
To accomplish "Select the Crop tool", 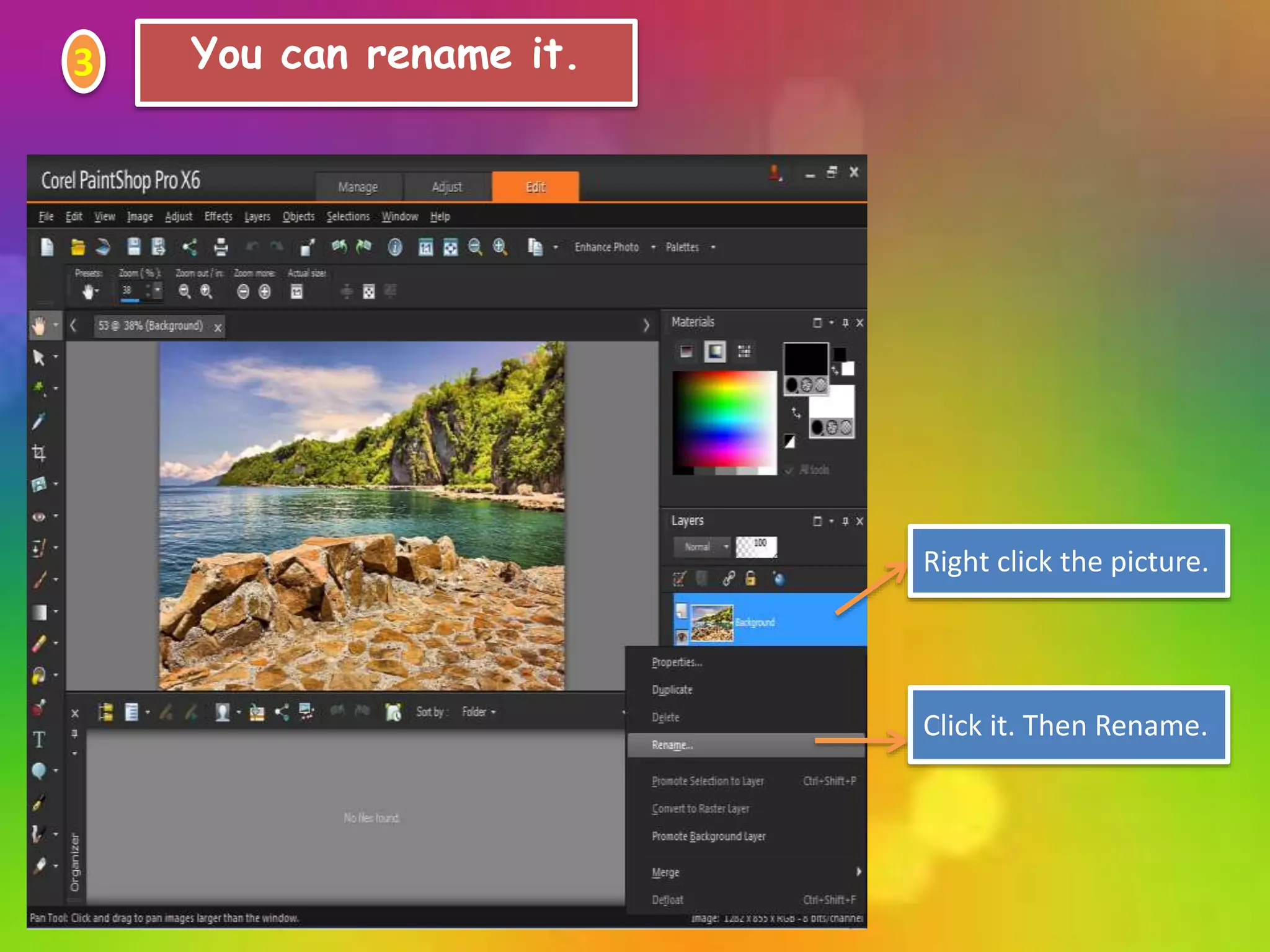I will 38,452.
